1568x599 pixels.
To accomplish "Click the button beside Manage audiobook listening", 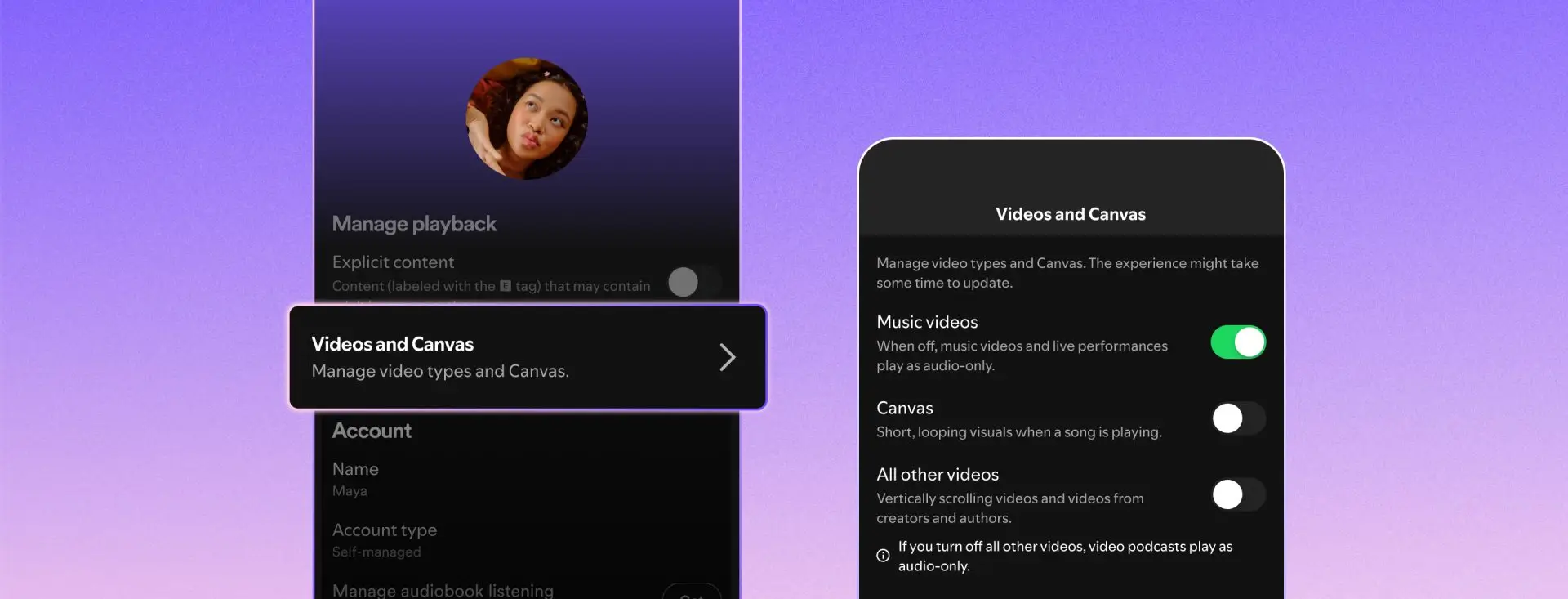I will [691, 592].
